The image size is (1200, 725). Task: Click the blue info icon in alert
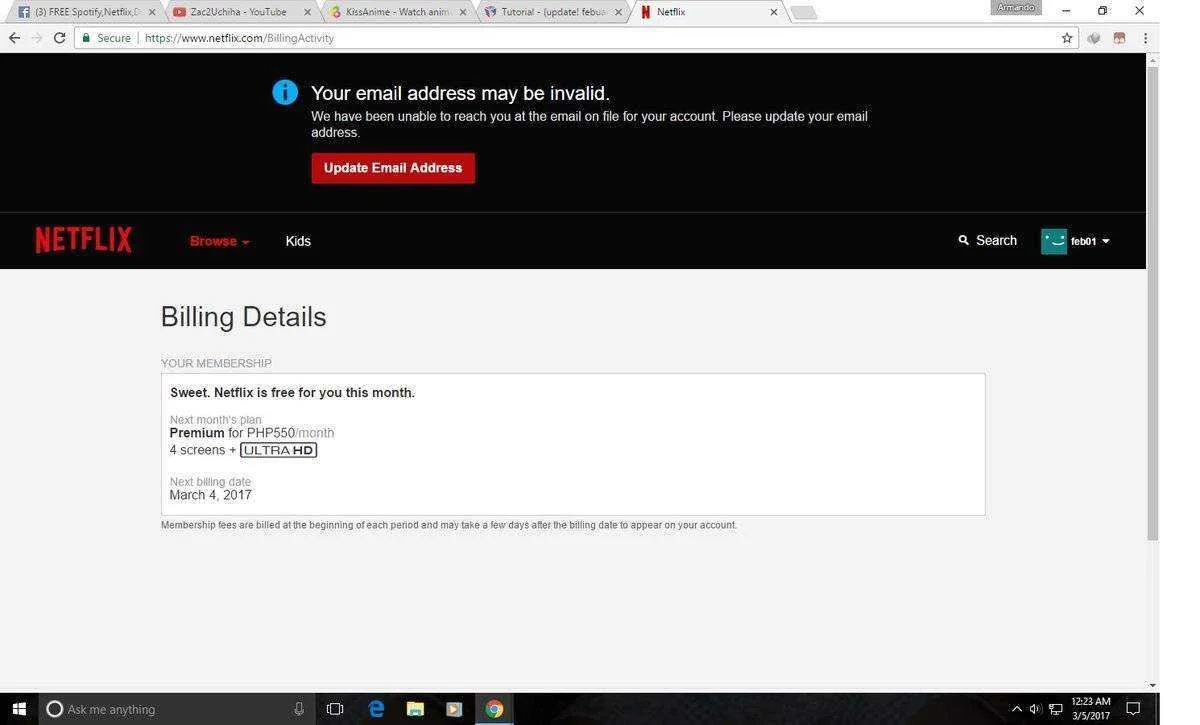tap(285, 92)
